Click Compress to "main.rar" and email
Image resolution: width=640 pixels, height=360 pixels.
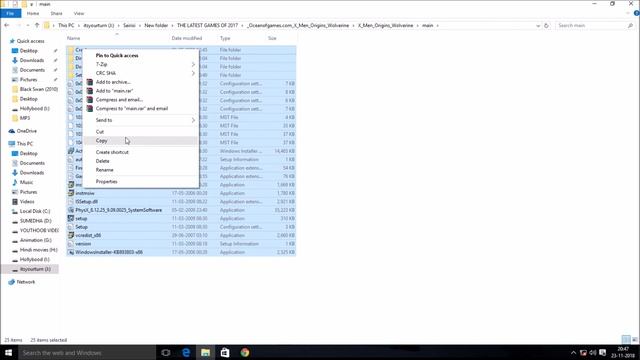[141, 109]
